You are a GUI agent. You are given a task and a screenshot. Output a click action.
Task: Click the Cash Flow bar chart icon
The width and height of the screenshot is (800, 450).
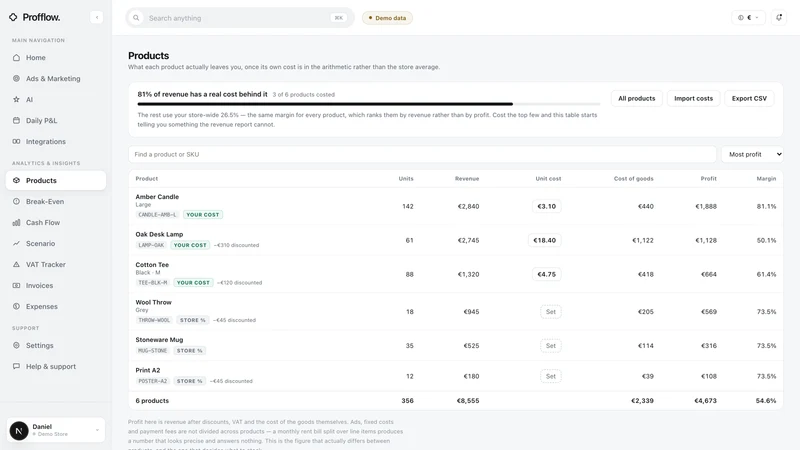tap(16, 222)
